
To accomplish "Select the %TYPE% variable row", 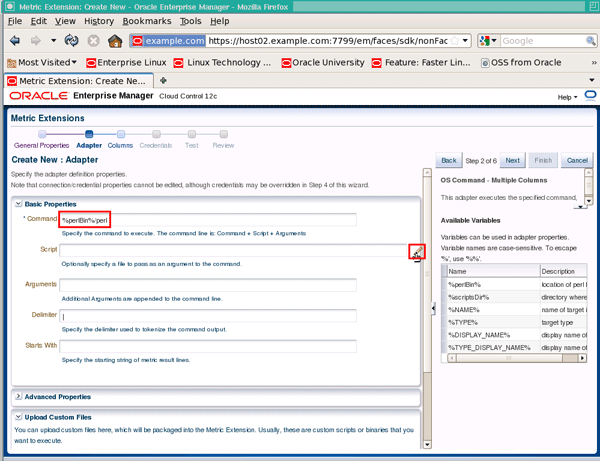I will click(514, 322).
